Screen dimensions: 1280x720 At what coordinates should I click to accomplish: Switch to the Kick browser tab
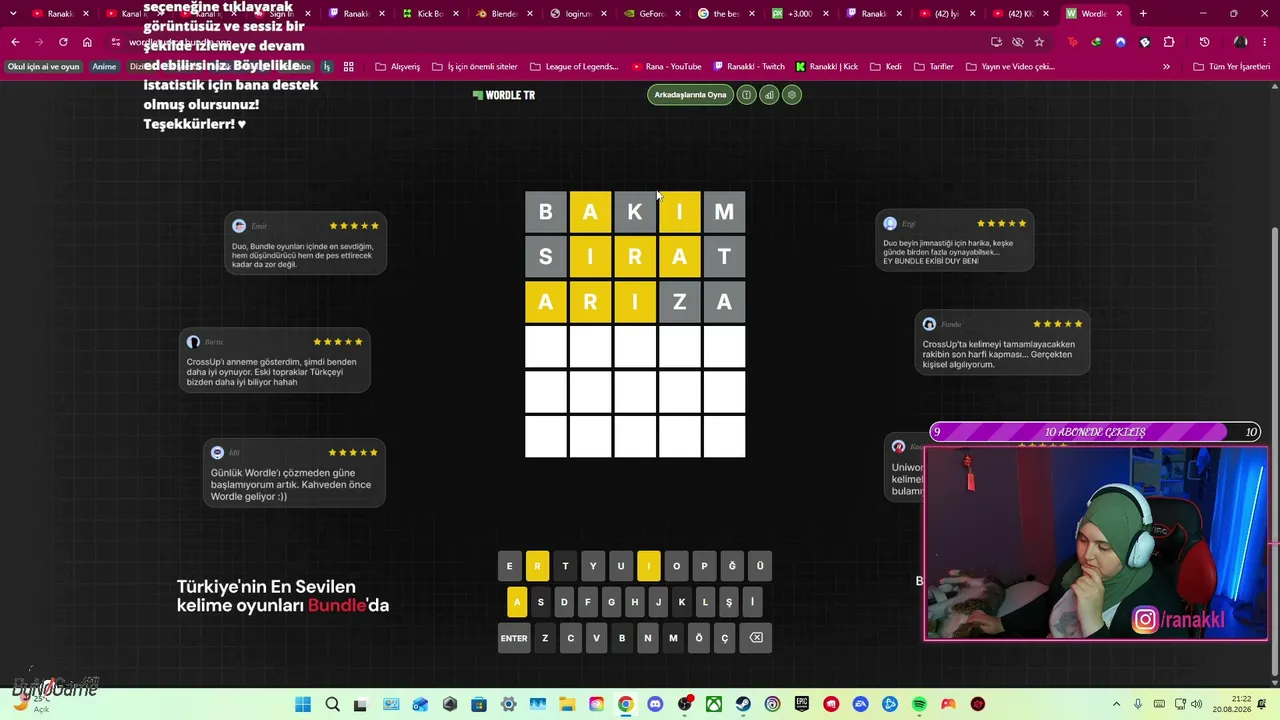(430, 14)
